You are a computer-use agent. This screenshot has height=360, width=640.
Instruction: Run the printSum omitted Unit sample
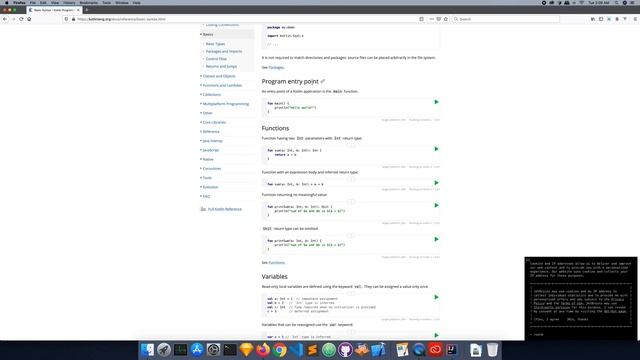(436, 239)
